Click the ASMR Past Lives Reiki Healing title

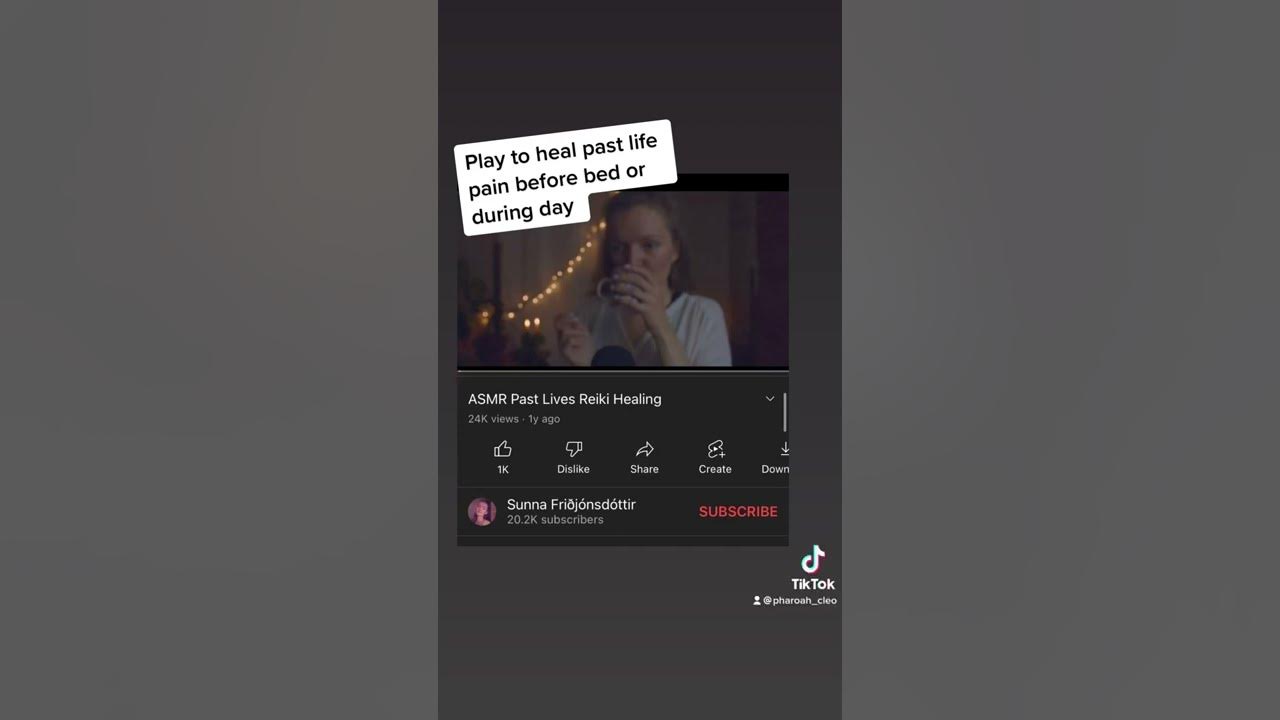point(565,399)
